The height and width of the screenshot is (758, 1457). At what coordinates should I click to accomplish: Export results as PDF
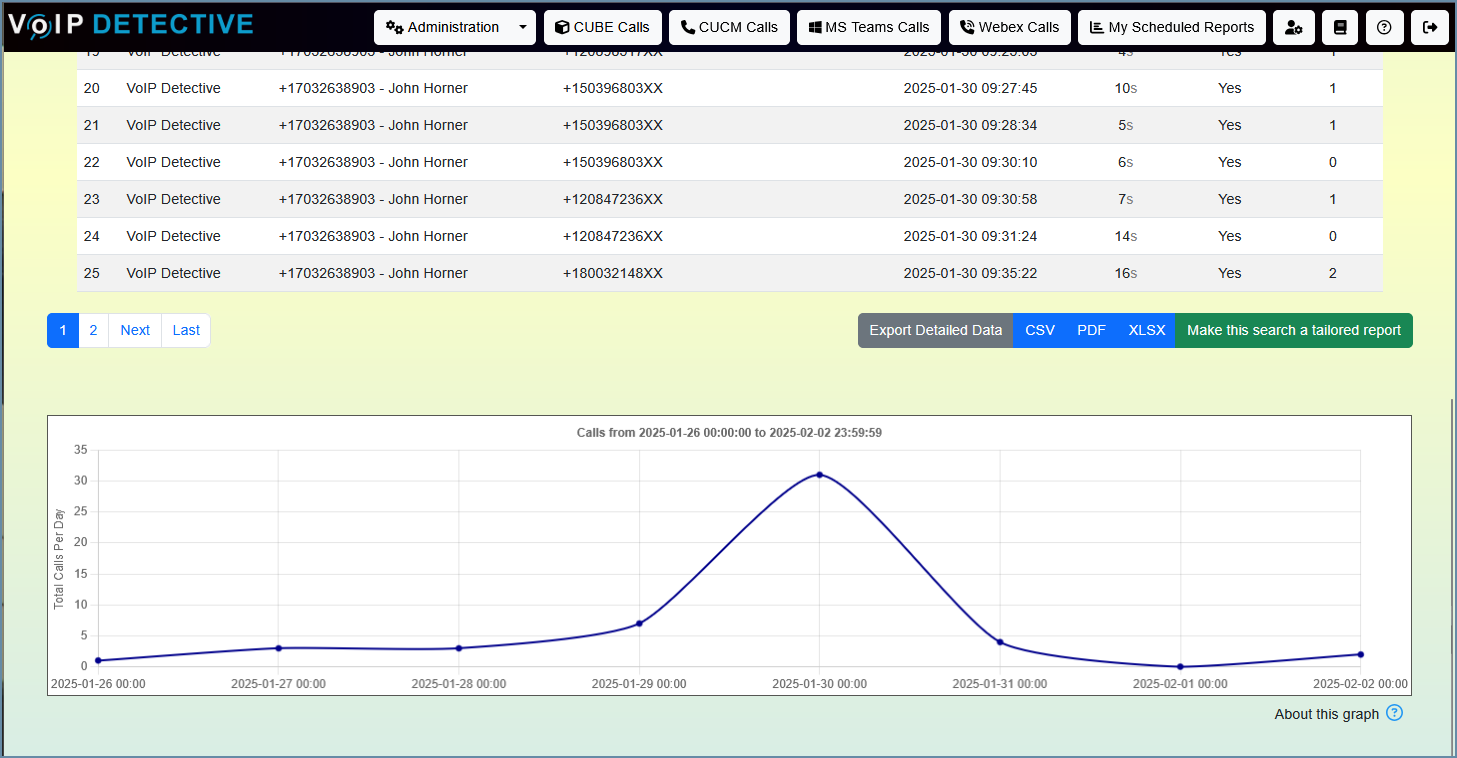coord(1091,330)
